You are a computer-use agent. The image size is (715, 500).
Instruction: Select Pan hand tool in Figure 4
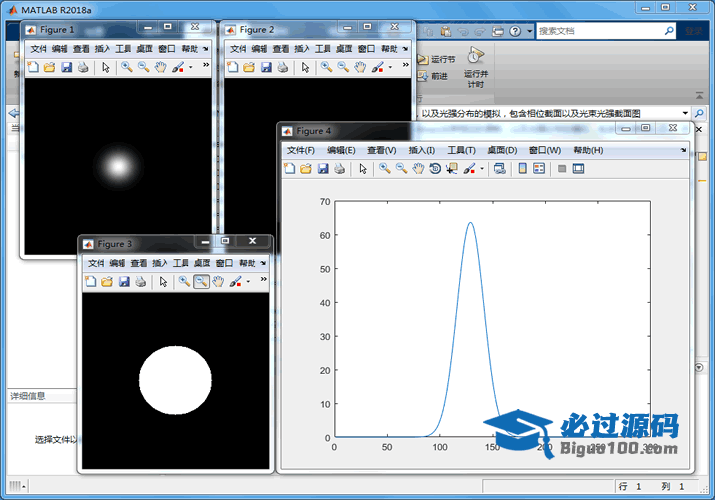point(418,169)
